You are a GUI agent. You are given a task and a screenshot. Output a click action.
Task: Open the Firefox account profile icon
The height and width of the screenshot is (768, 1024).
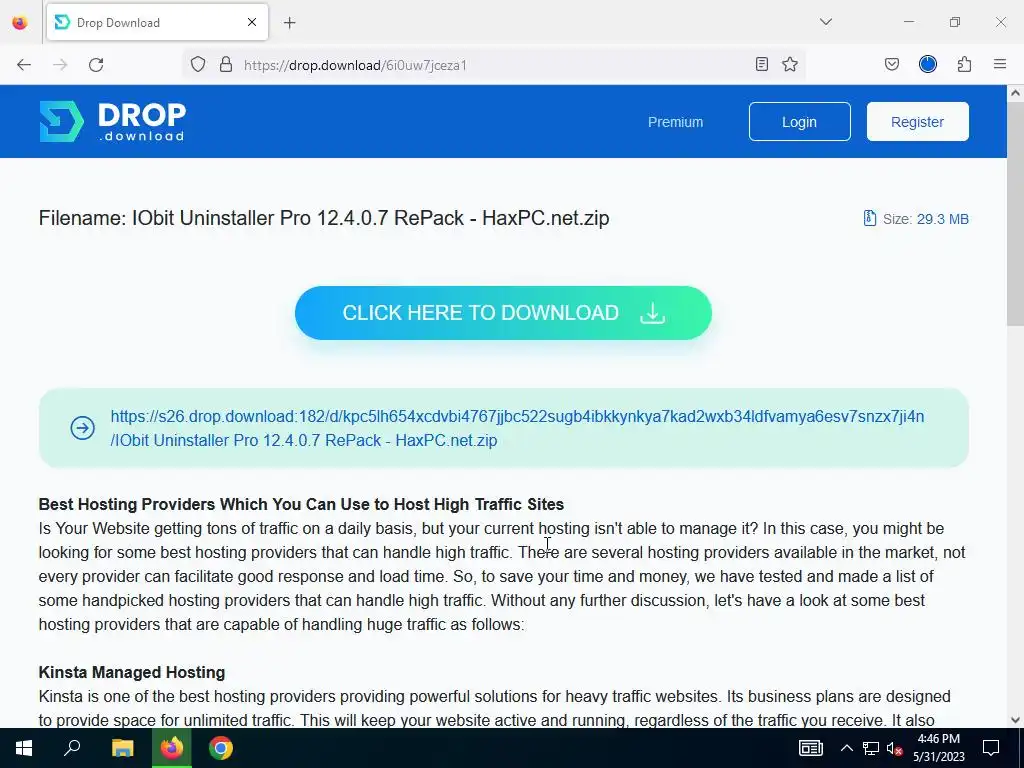coord(928,64)
